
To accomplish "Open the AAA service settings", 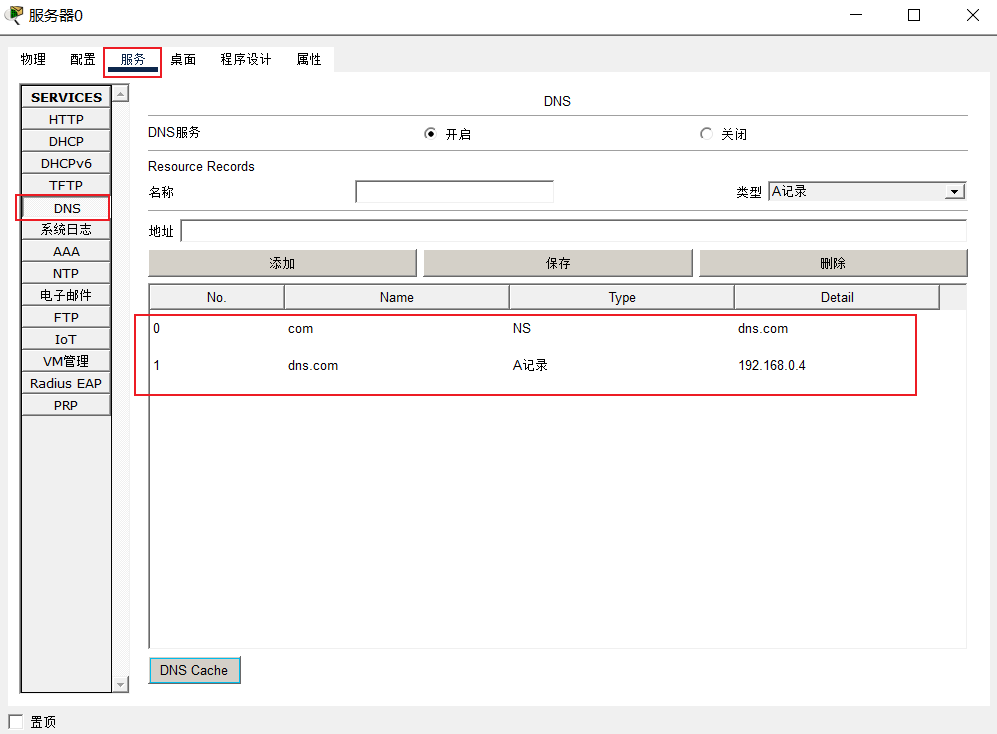I will 66,251.
